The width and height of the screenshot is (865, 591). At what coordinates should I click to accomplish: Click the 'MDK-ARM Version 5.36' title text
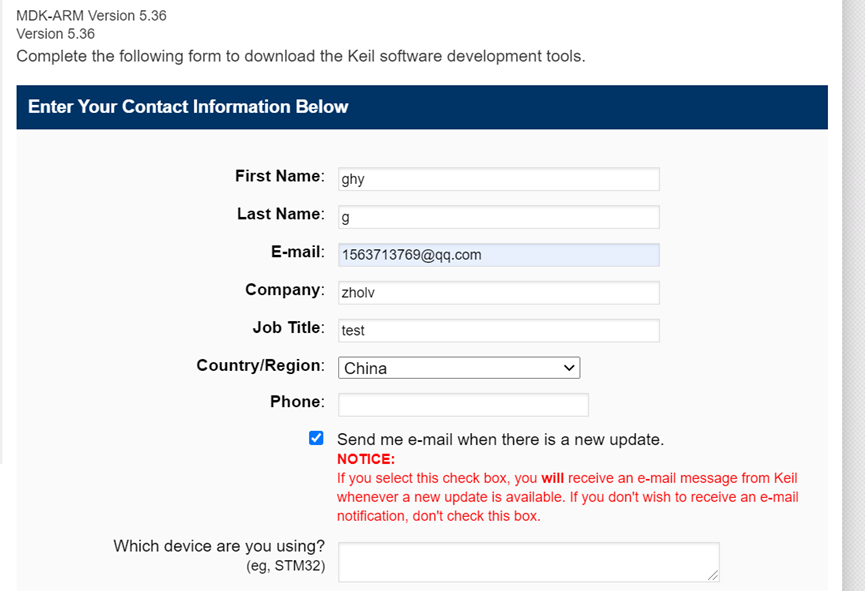click(91, 15)
